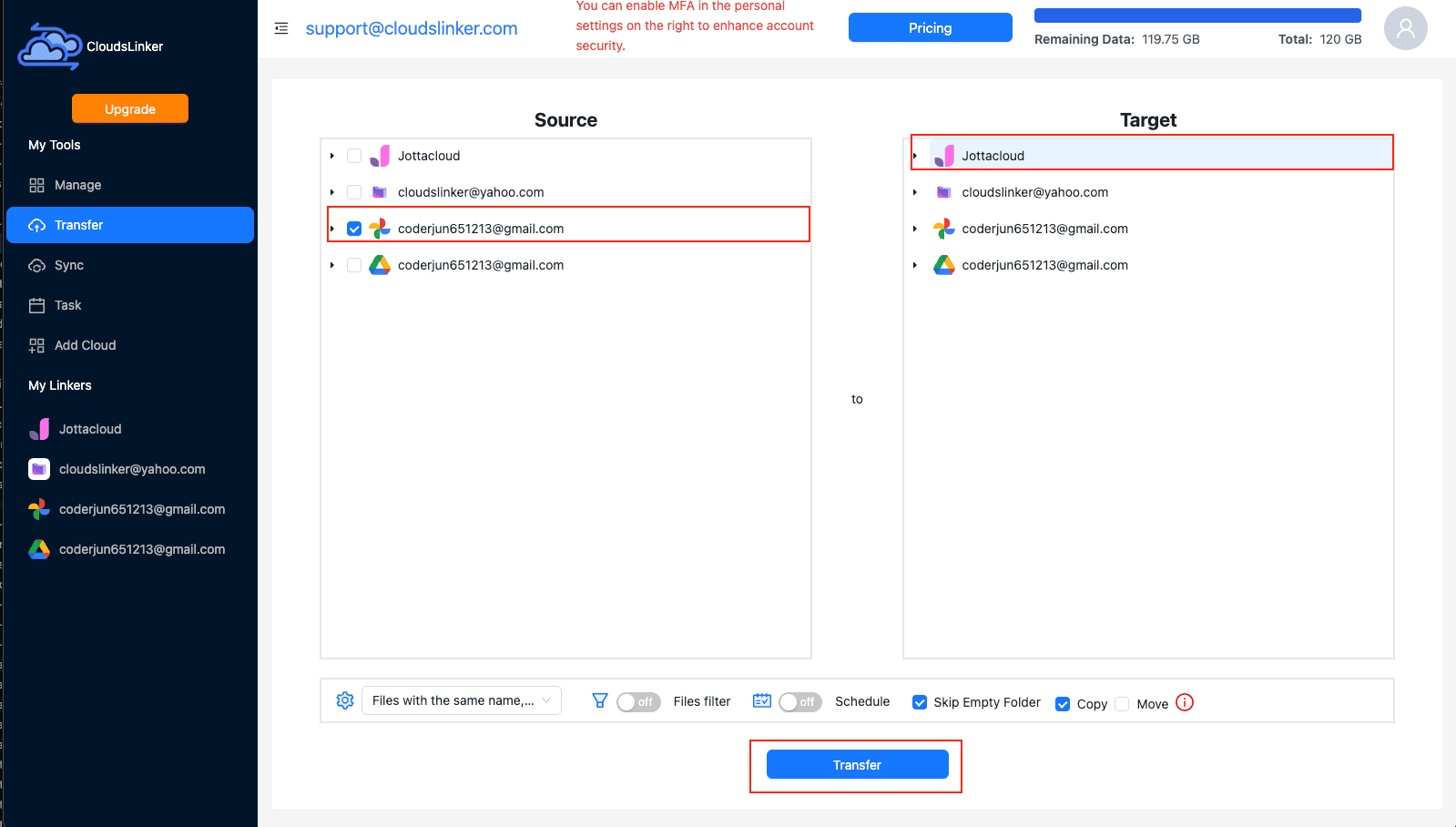Image resolution: width=1456 pixels, height=827 pixels.
Task: Check the Google Drive source checkbox
Action: click(354, 265)
